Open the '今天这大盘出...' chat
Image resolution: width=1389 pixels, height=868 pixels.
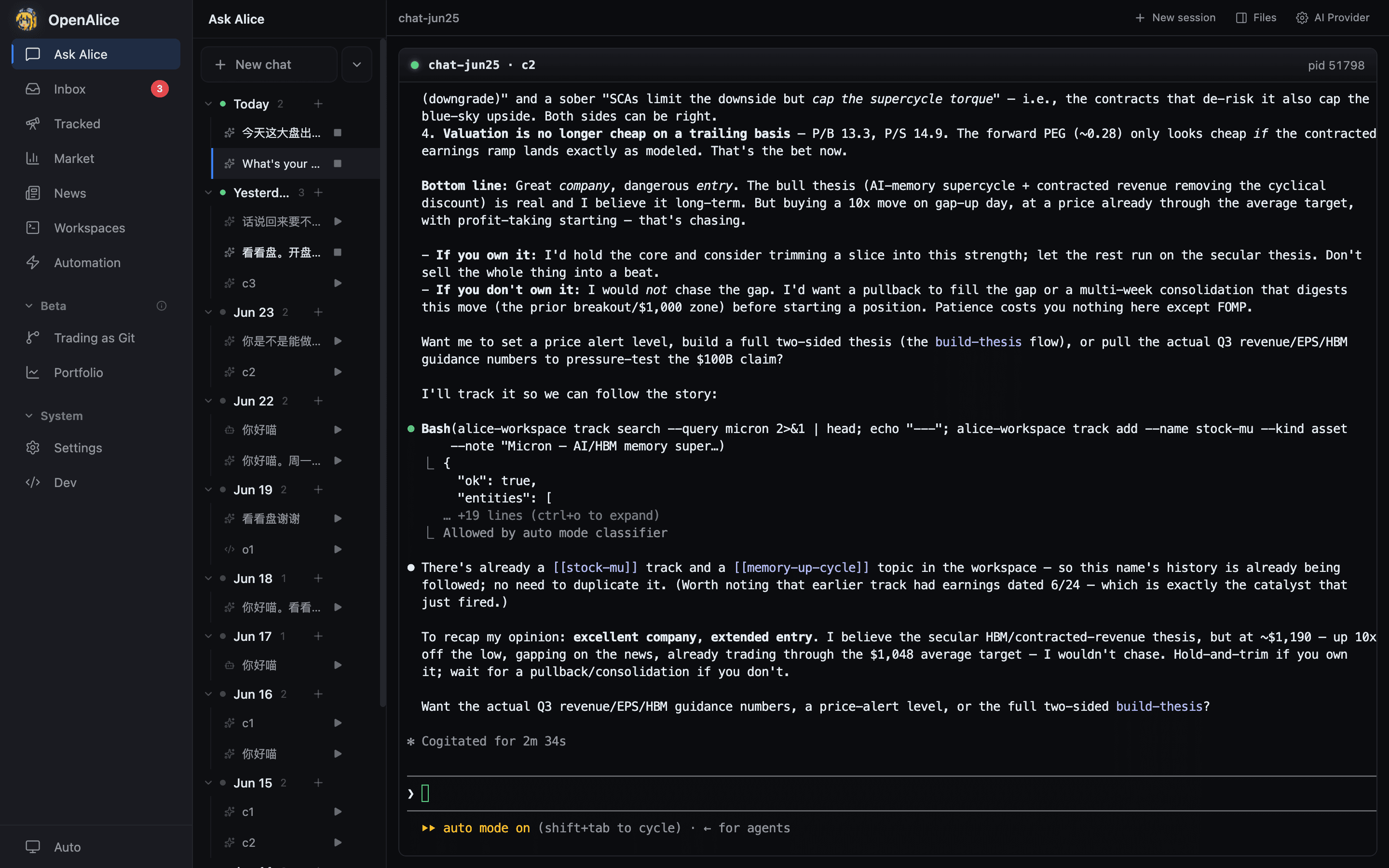281,133
